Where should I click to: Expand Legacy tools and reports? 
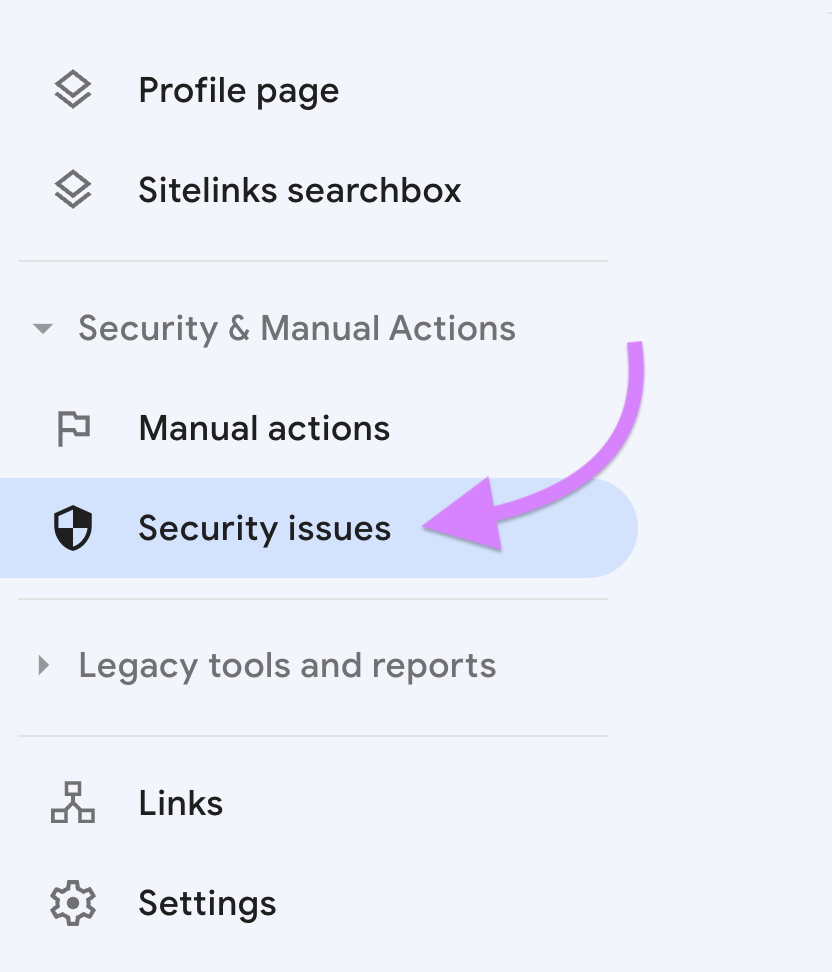(x=44, y=665)
